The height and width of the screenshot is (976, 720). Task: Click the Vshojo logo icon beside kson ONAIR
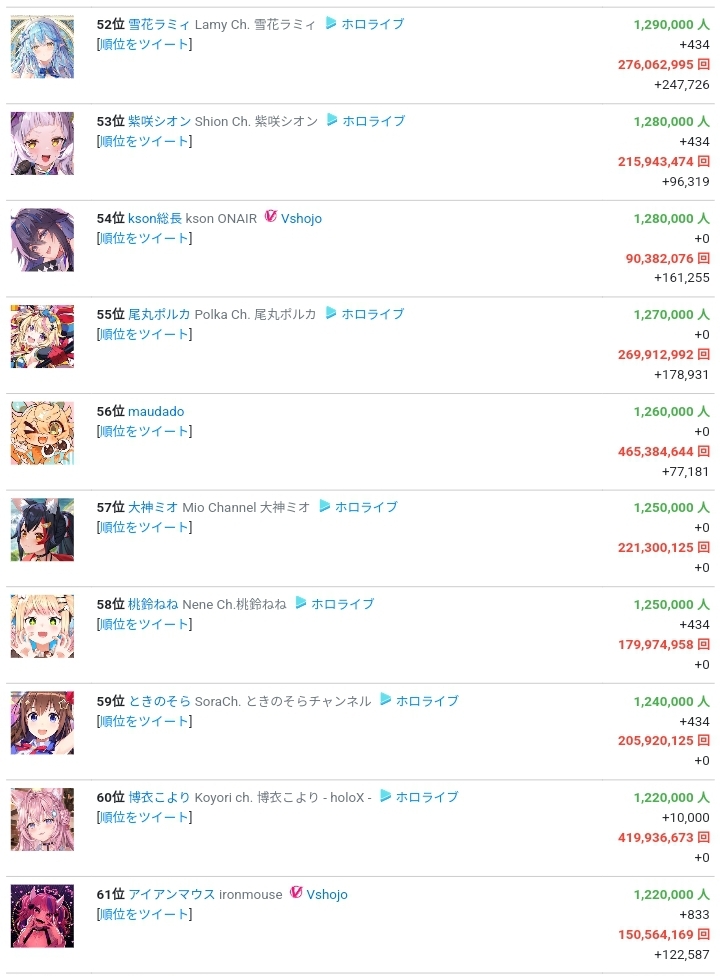point(270,217)
